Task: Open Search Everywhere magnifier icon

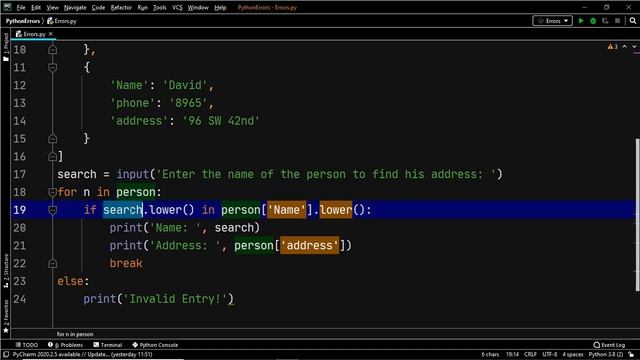Action: tap(633, 21)
